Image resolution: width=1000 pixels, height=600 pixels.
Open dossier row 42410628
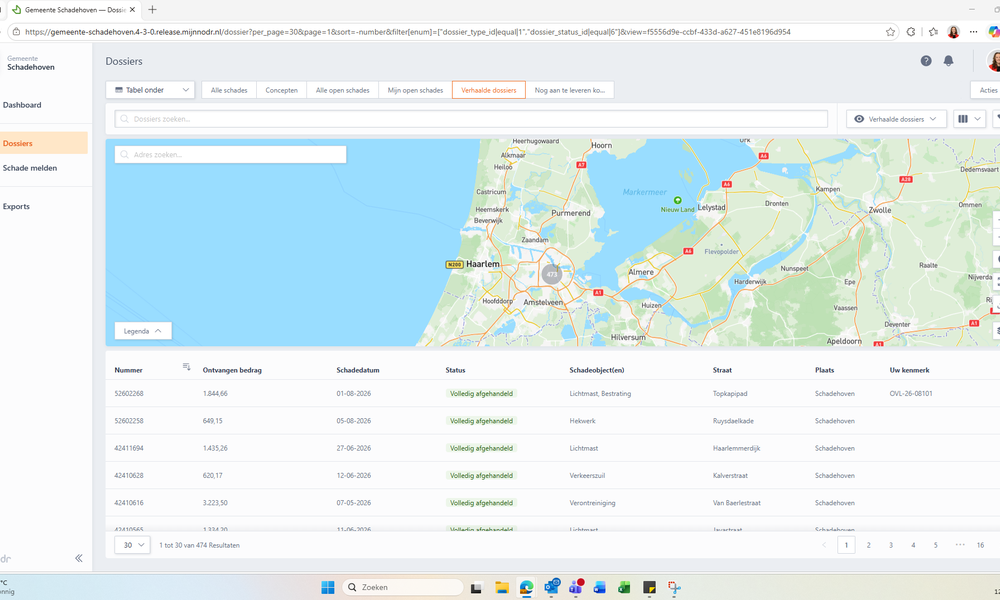click(x=553, y=476)
